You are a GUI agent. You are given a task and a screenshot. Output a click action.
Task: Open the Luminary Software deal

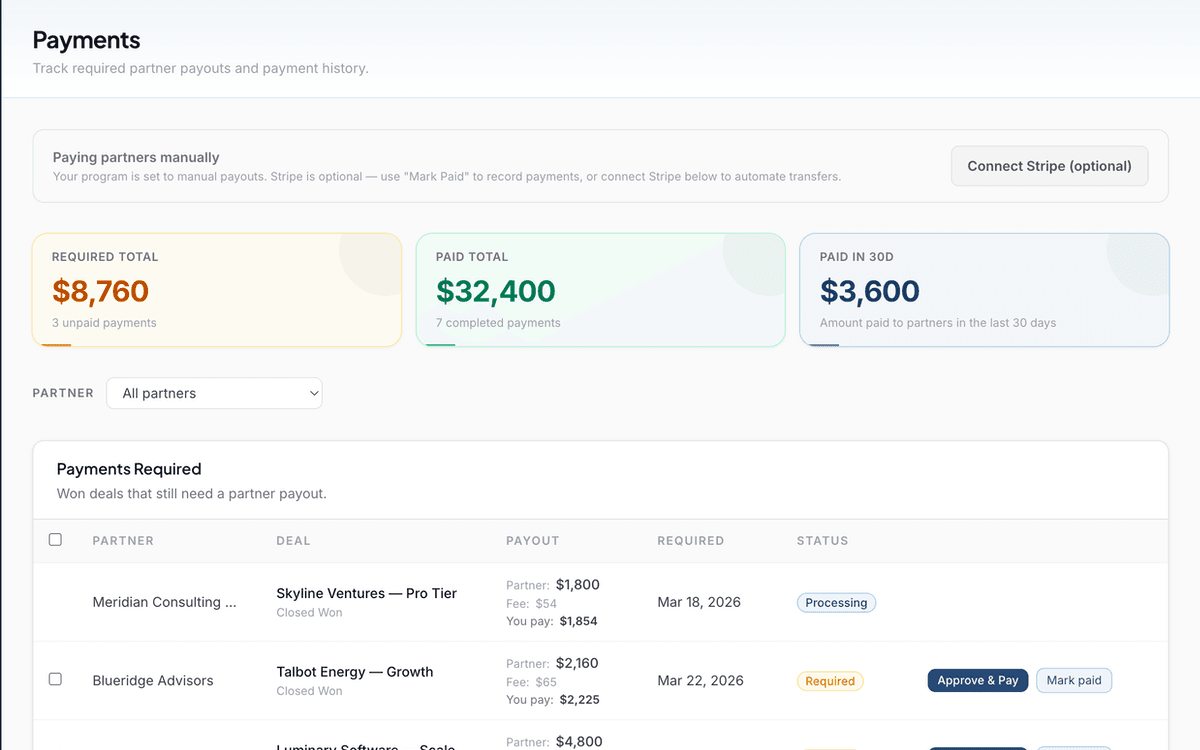point(354,745)
